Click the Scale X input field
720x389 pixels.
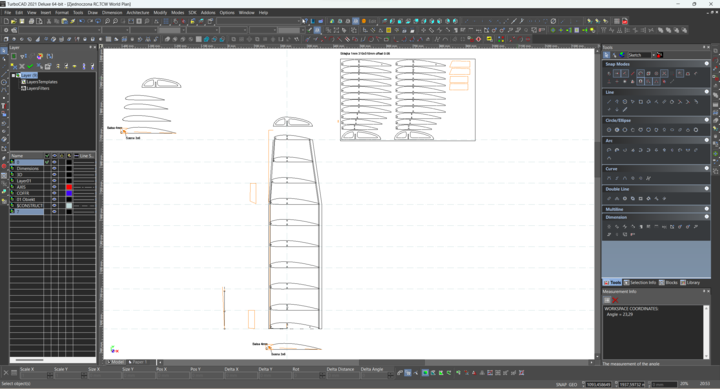(33, 375)
